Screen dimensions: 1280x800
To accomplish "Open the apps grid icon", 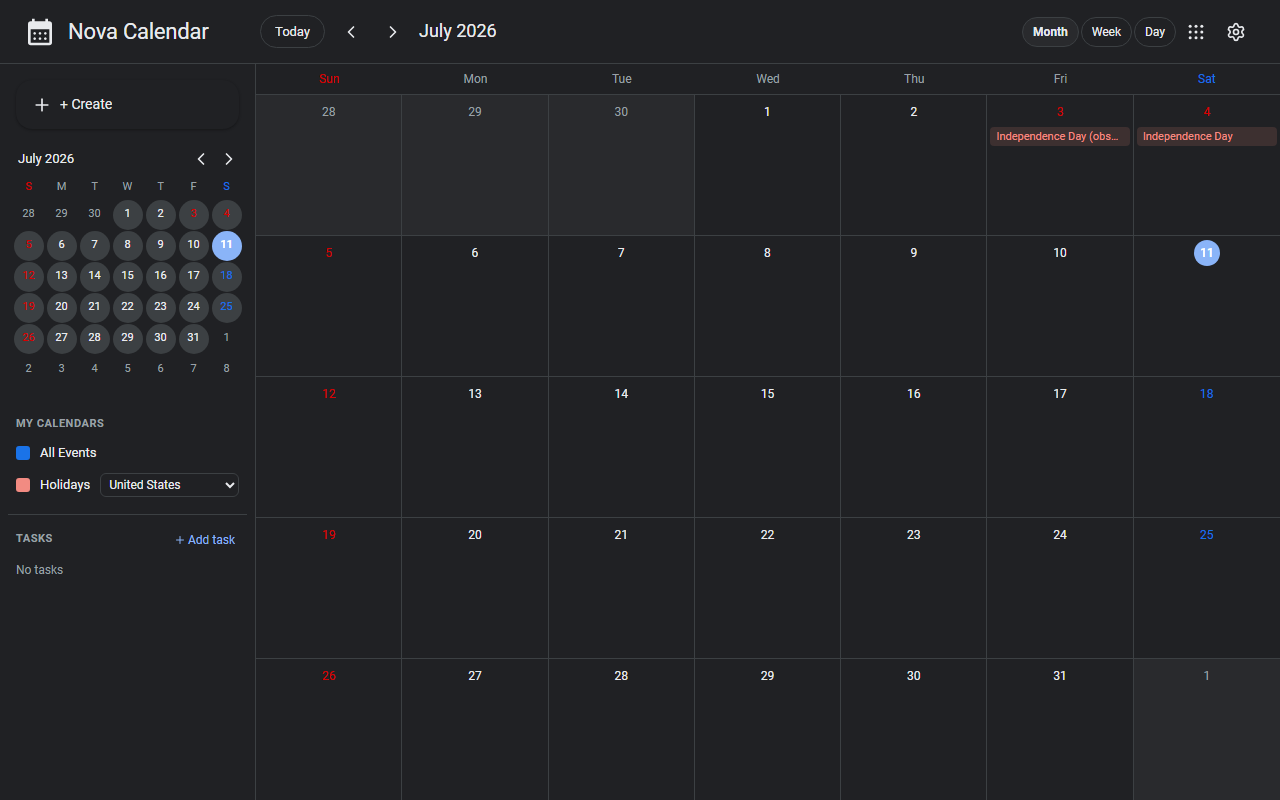I will (x=1196, y=32).
